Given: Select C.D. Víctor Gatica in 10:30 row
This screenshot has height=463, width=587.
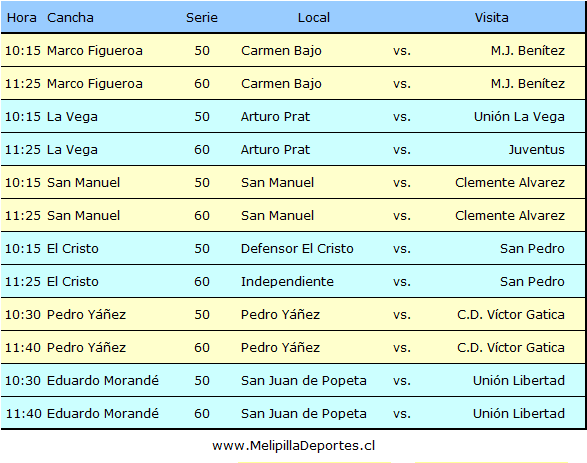Looking at the screenshot, I should (511, 314).
